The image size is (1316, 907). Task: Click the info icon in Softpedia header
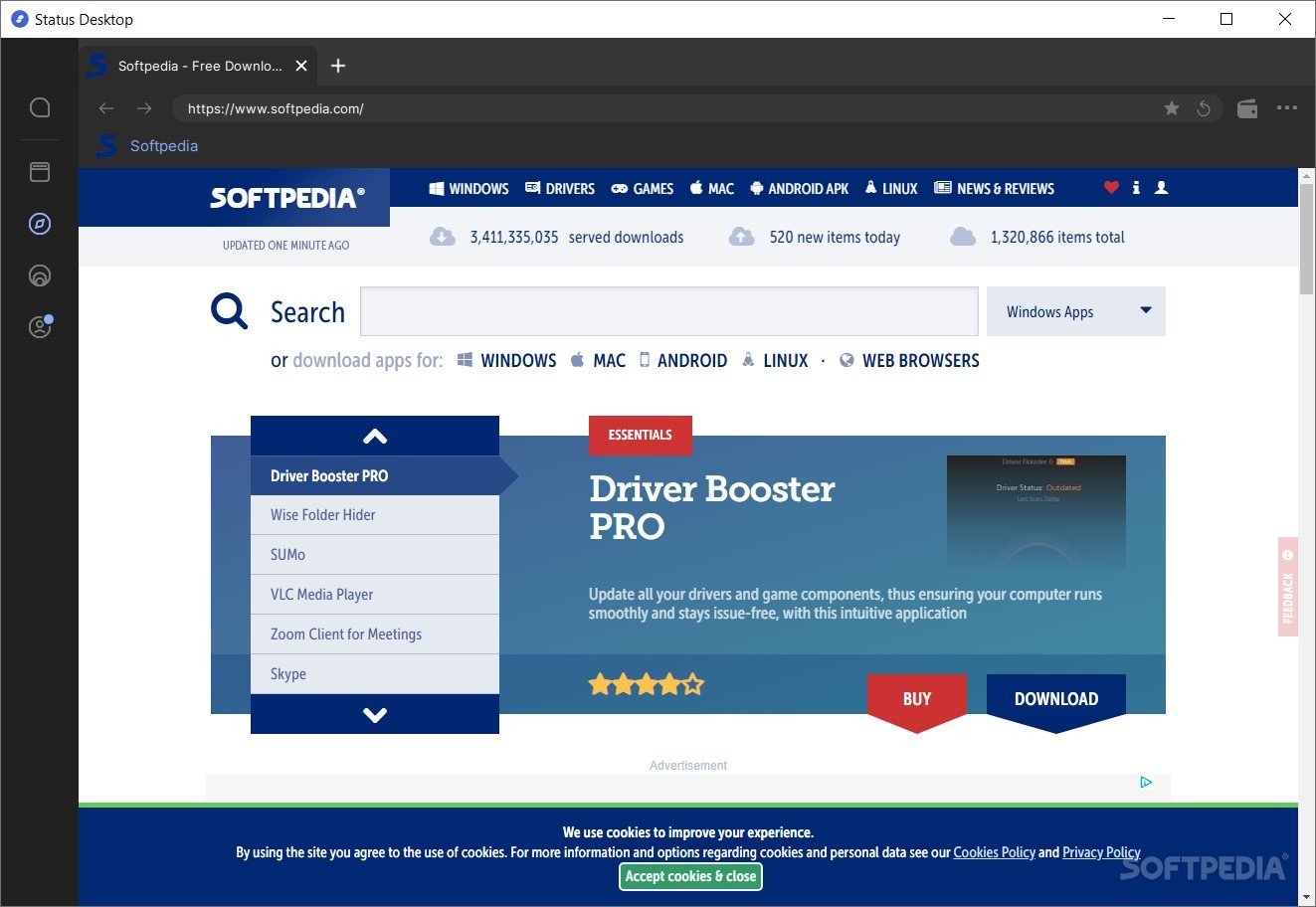[x=1136, y=187]
